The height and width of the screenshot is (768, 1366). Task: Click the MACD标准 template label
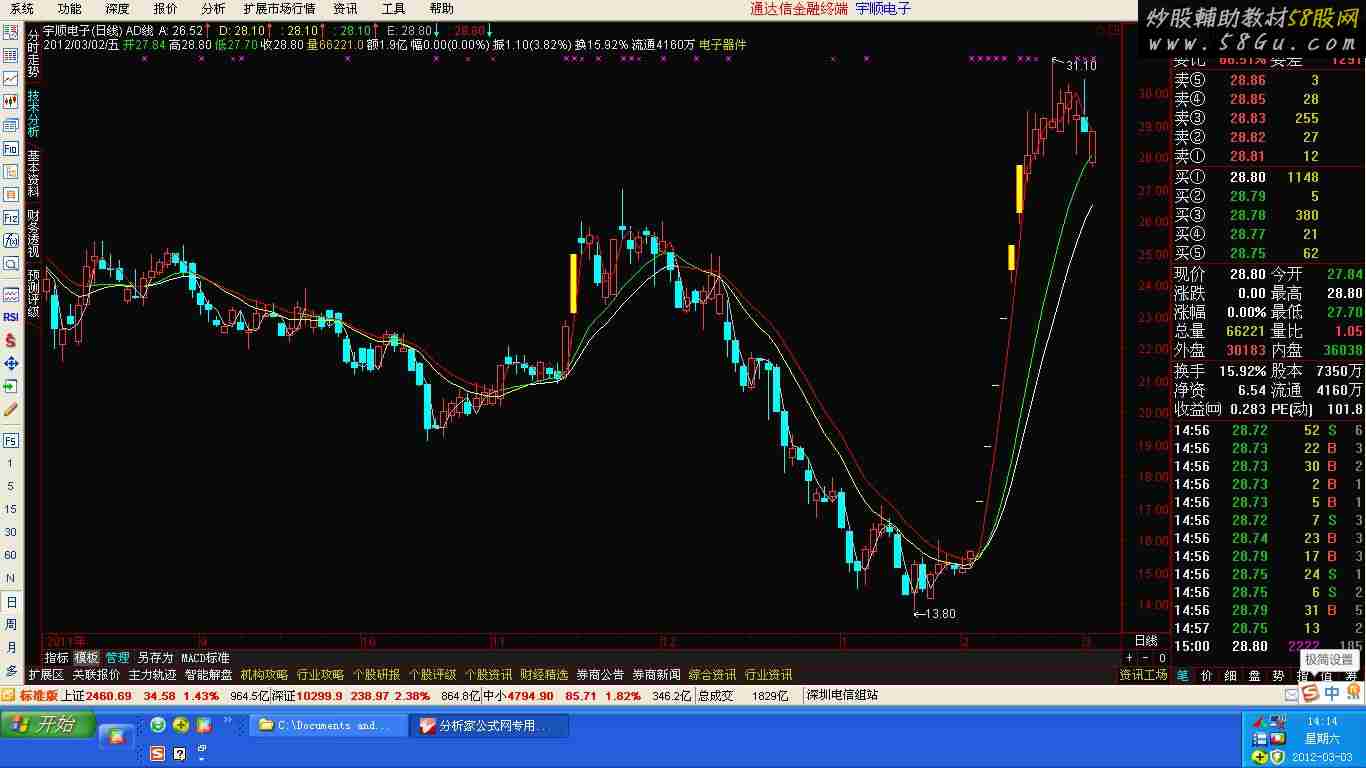point(205,658)
